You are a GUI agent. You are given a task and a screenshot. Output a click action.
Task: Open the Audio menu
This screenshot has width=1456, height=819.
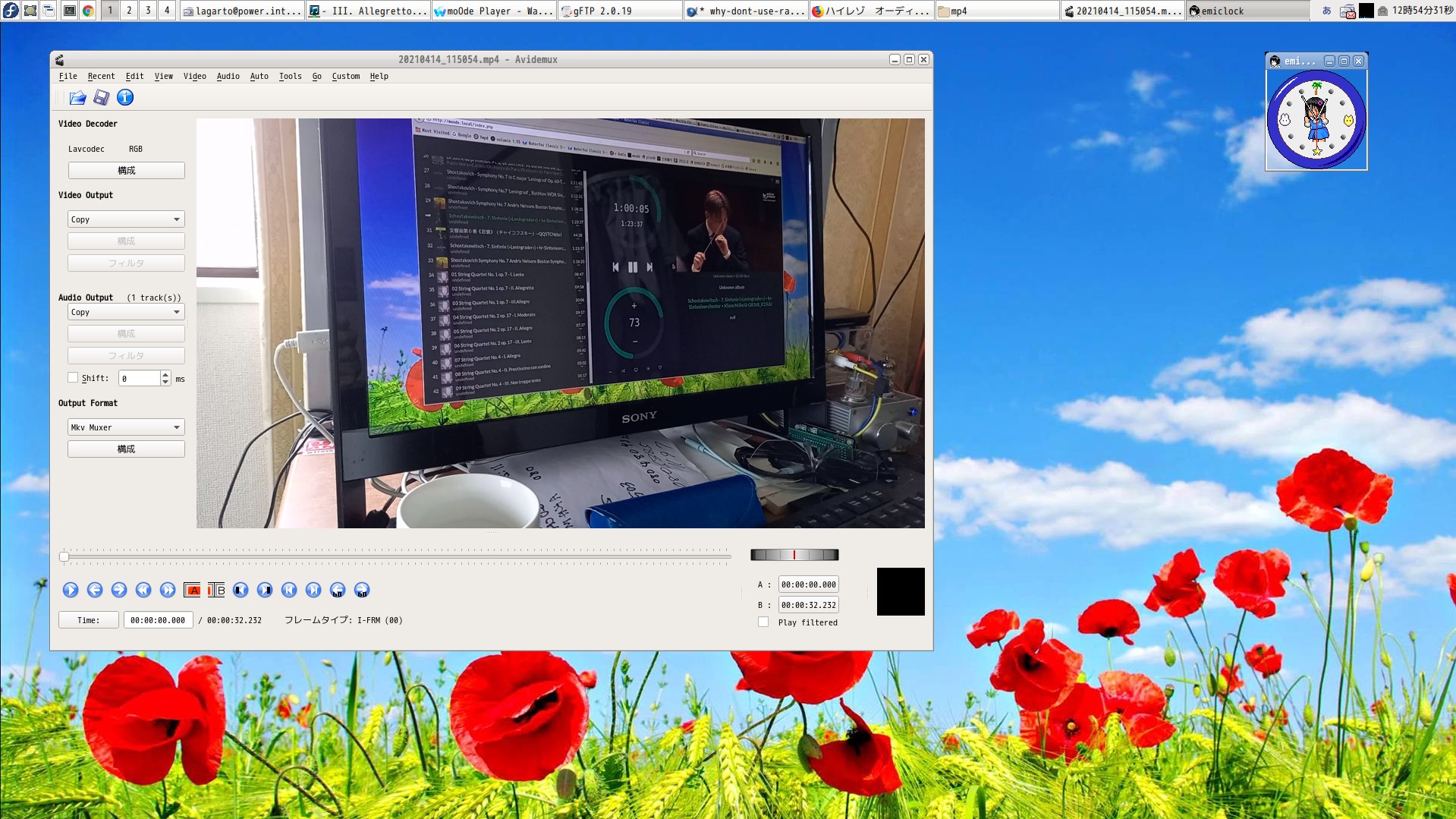coord(228,76)
